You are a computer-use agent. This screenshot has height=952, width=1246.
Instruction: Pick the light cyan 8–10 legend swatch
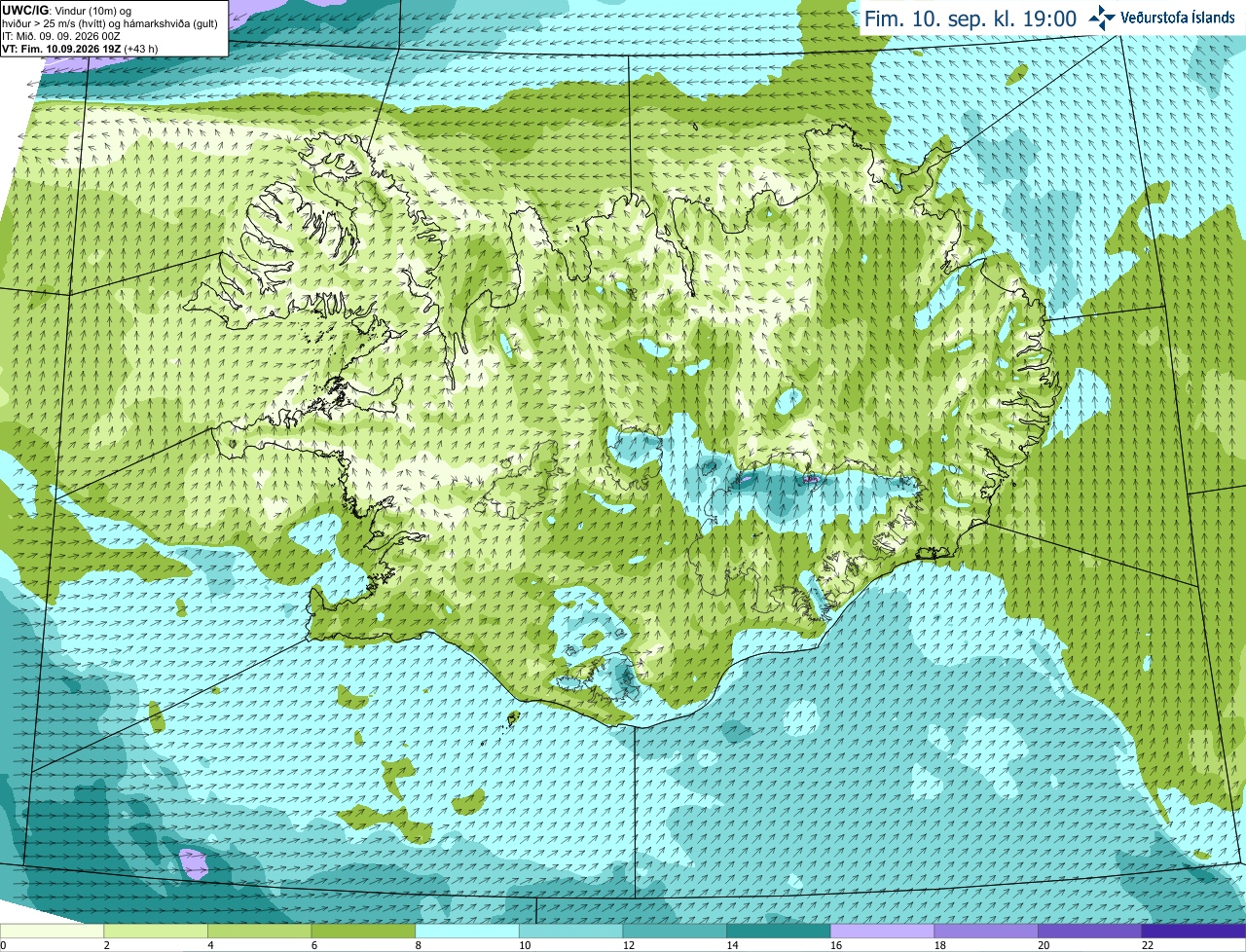click(x=467, y=932)
